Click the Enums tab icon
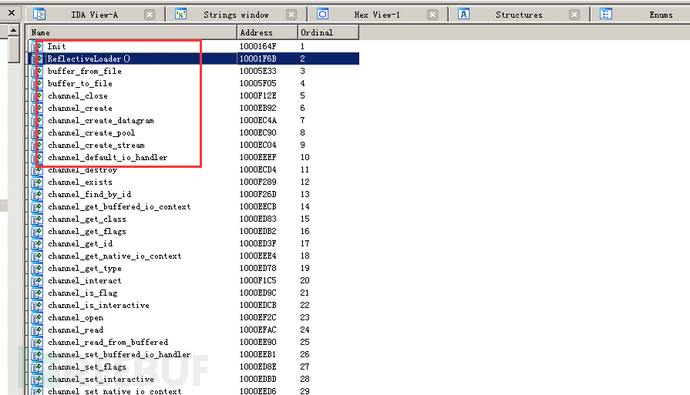690x395 pixels. (x=606, y=14)
